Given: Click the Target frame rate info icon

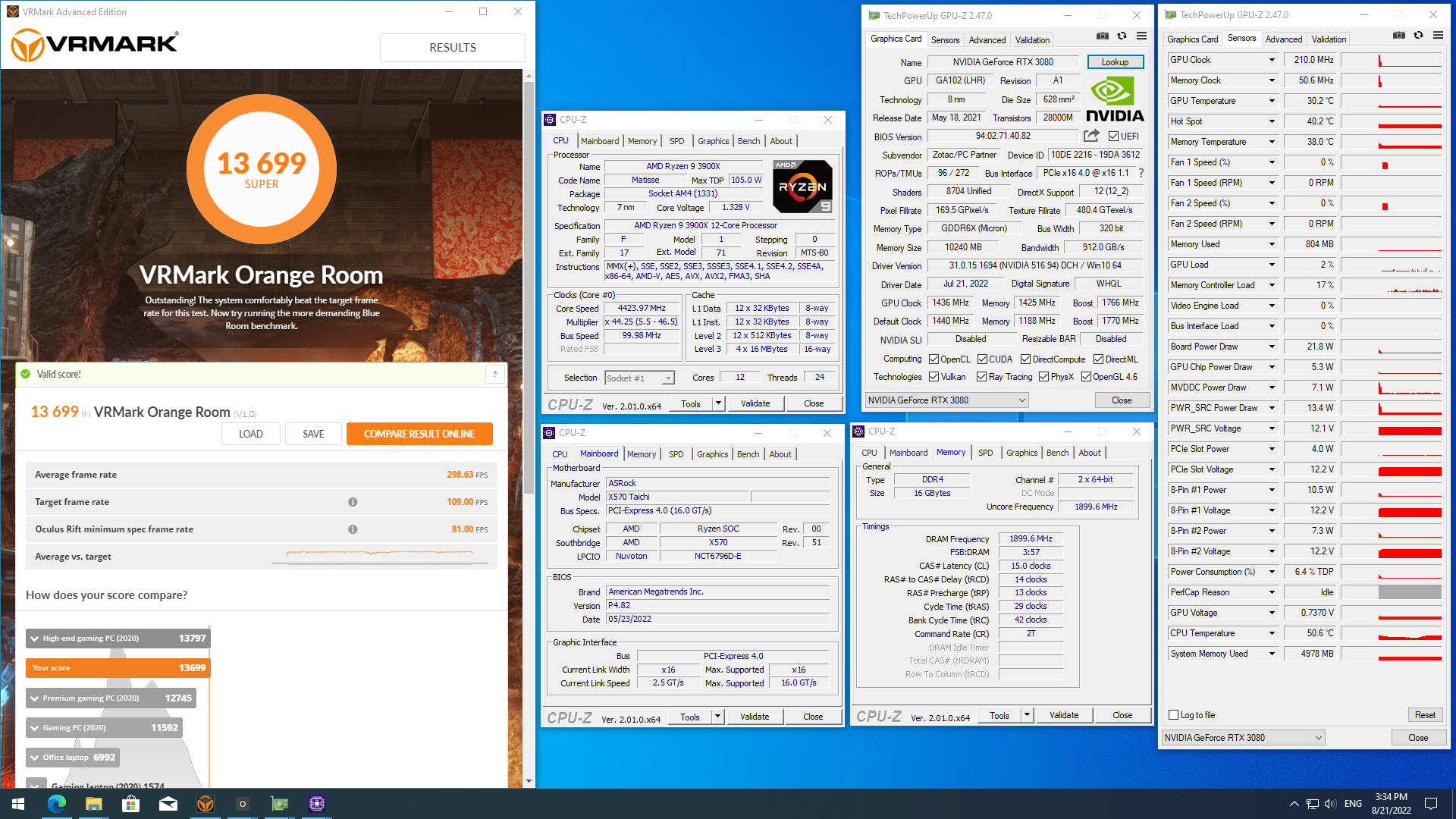Looking at the screenshot, I should 353,502.
